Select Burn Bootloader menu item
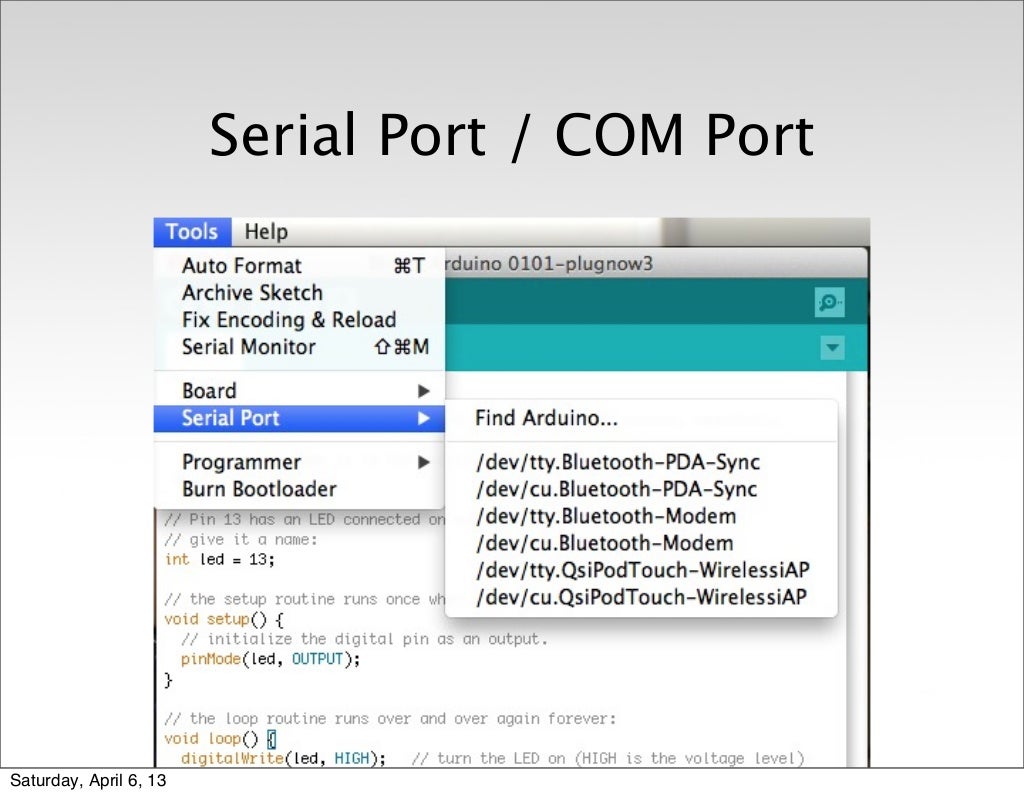The height and width of the screenshot is (797, 1024). pyautogui.click(x=299, y=489)
